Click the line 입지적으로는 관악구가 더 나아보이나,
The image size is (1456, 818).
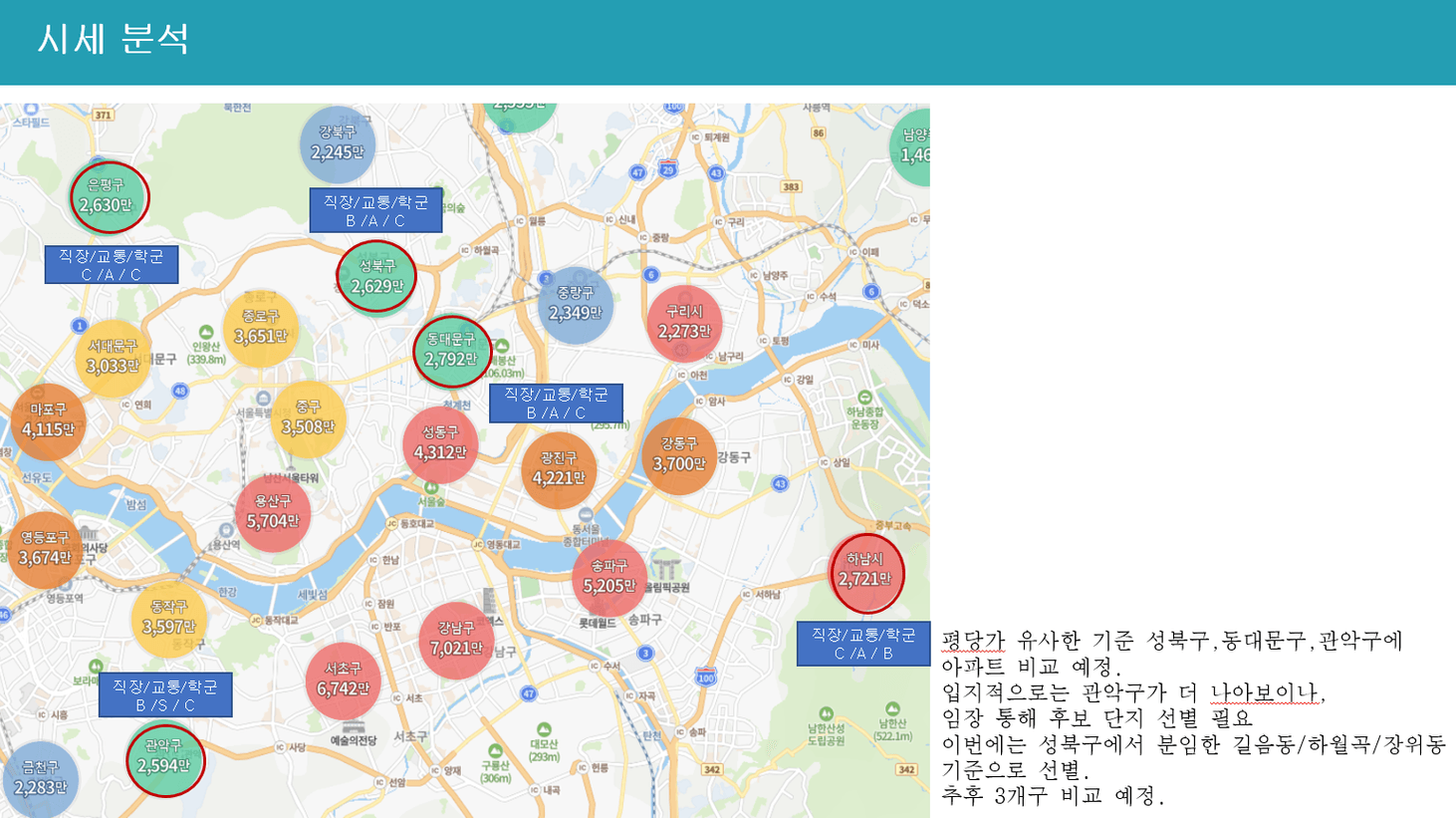coord(1134,692)
